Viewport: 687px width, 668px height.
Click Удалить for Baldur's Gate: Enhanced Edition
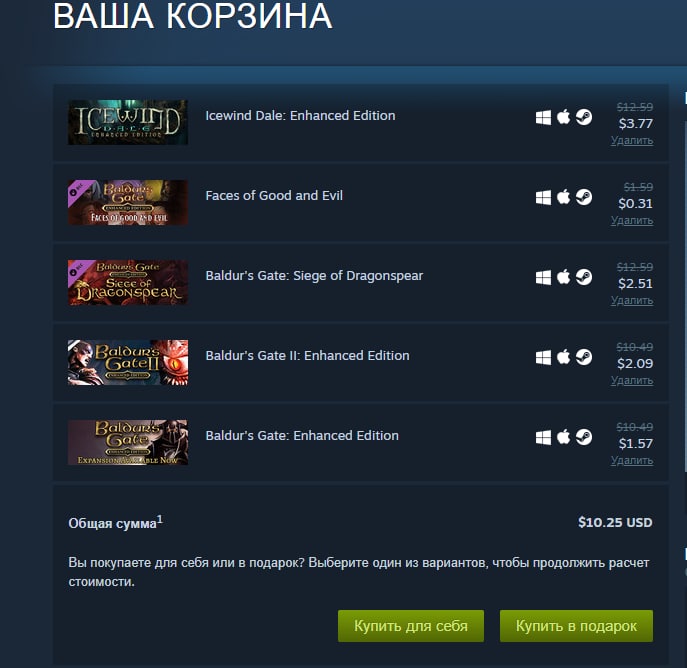(x=632, y=460)
